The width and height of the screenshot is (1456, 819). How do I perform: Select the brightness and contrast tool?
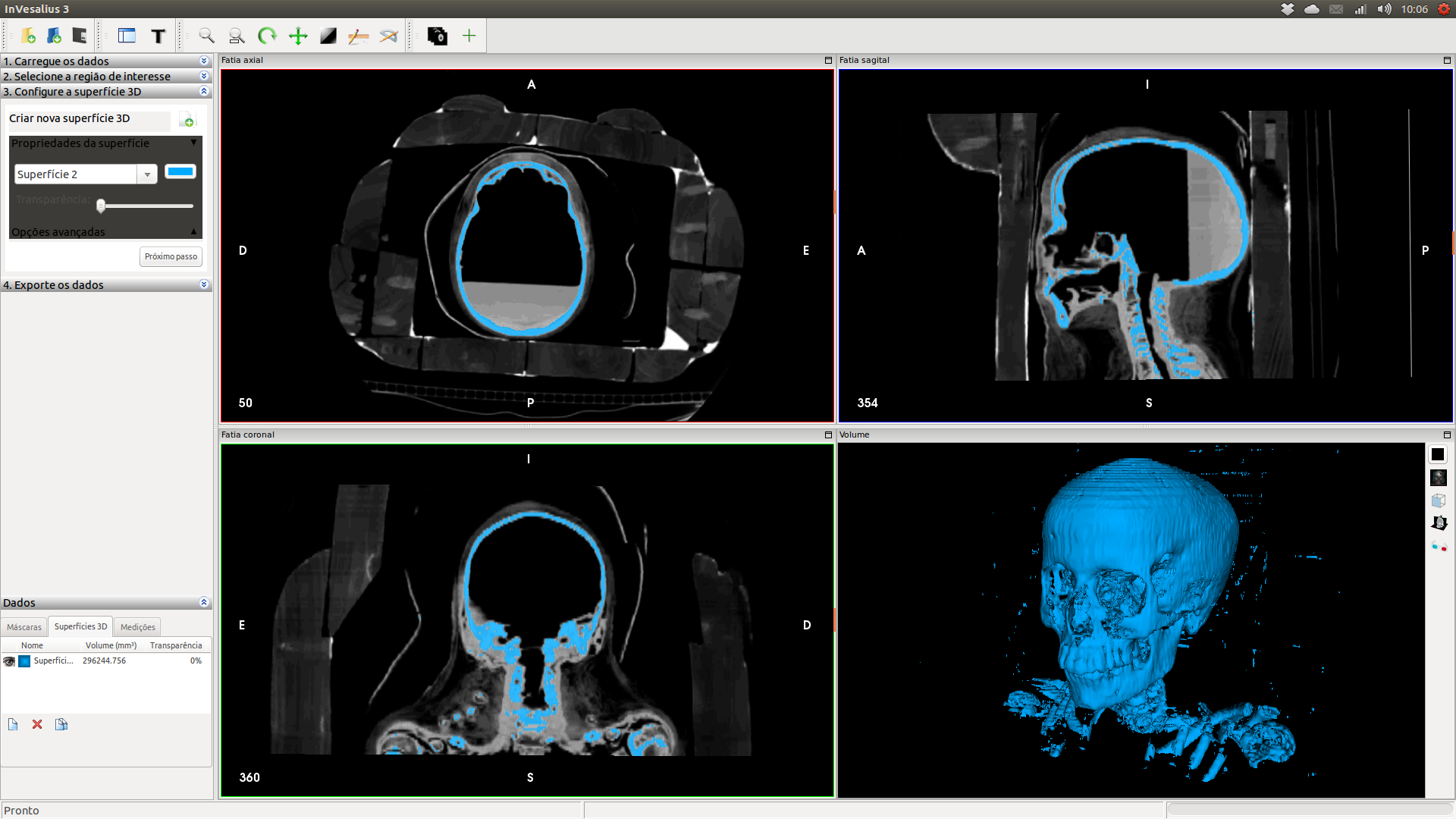(x=328, y=36)
